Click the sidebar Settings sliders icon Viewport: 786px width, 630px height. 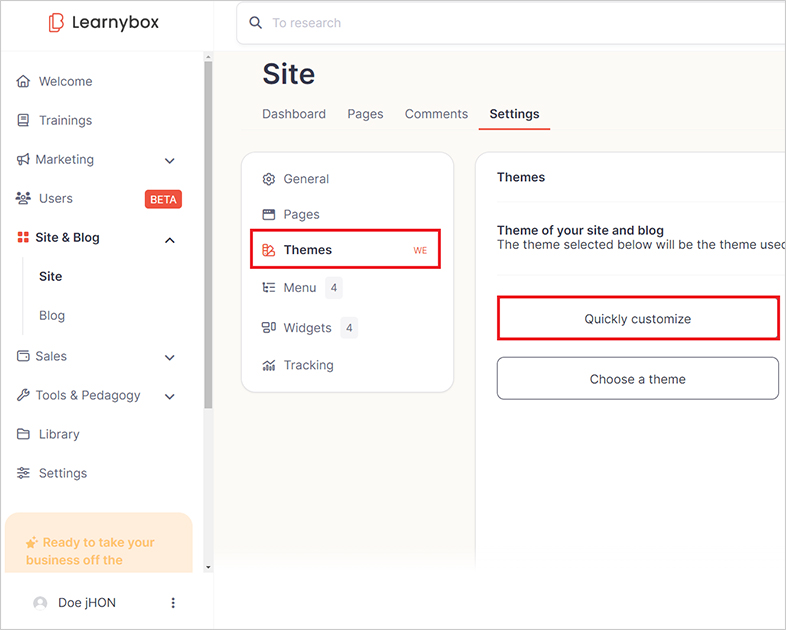23,473
